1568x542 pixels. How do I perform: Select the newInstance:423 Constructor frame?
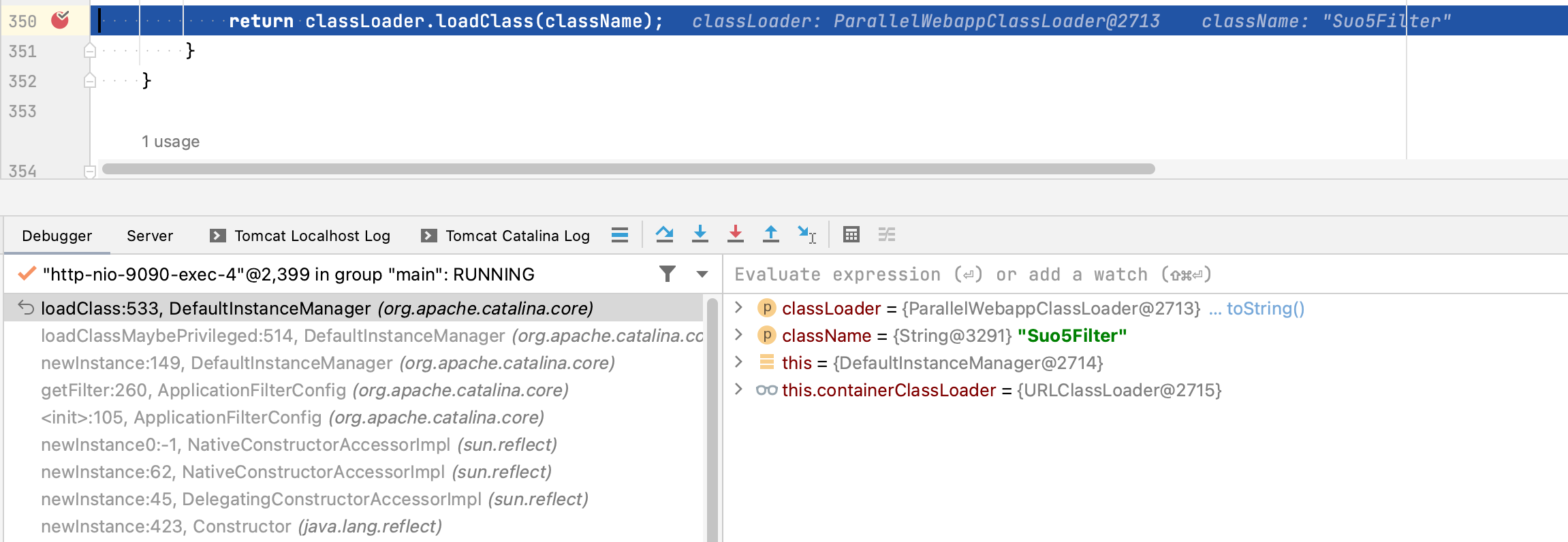click(x=353, y=526)
